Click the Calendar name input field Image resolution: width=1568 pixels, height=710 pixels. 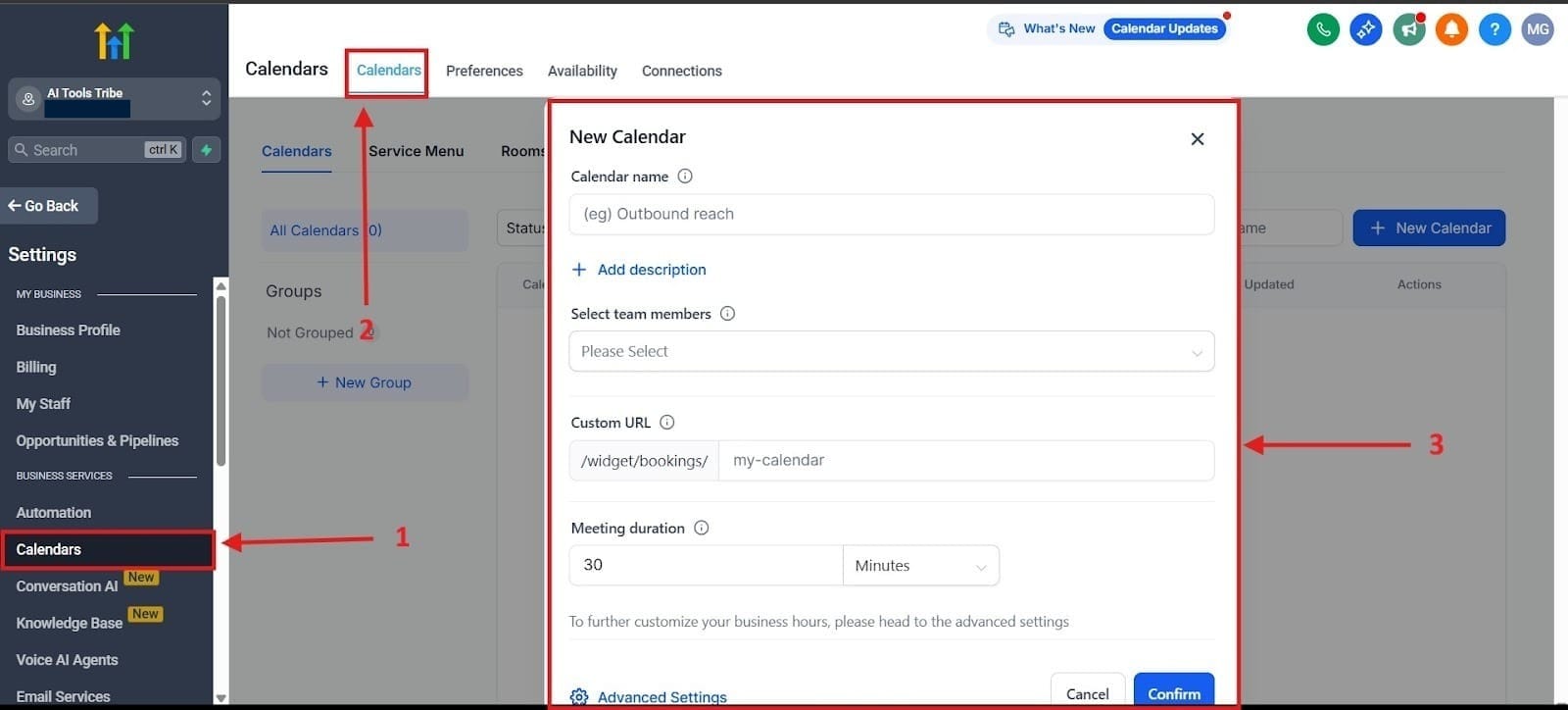(891, 214)
